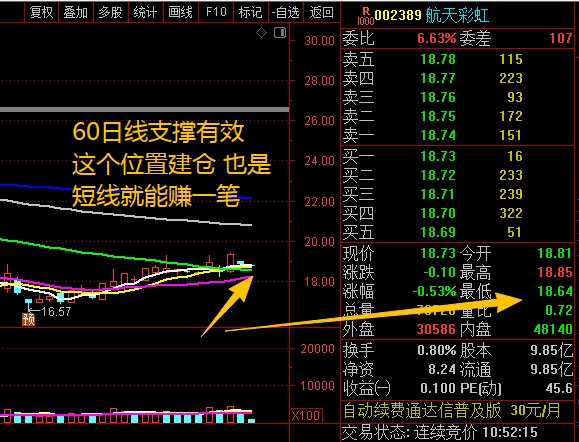The image size is (579, 442).
Task: Click stock code 002389 航天彩虹
Action: (x=431, y=16)
